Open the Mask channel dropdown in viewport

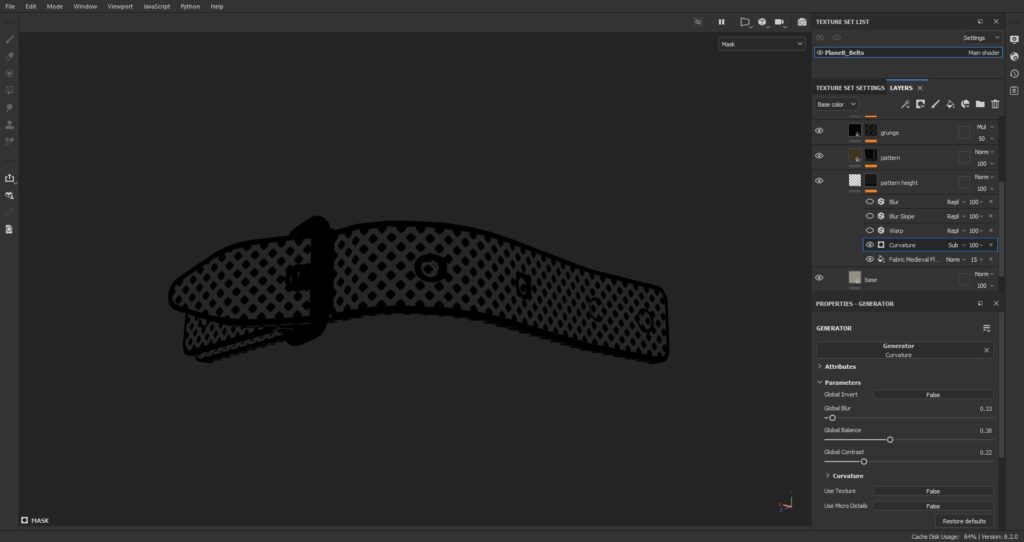pyautogui.click(x=761, y=44)
